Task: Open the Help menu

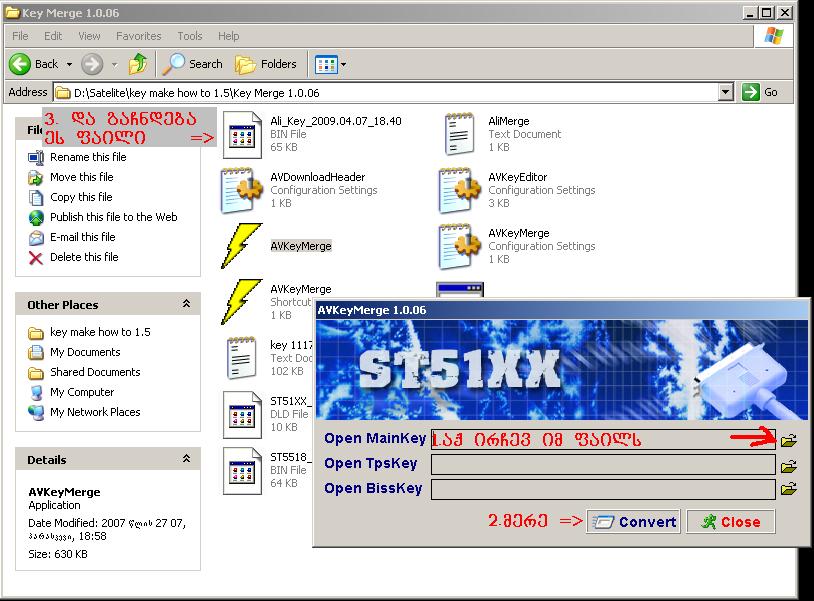Action: 228,36
